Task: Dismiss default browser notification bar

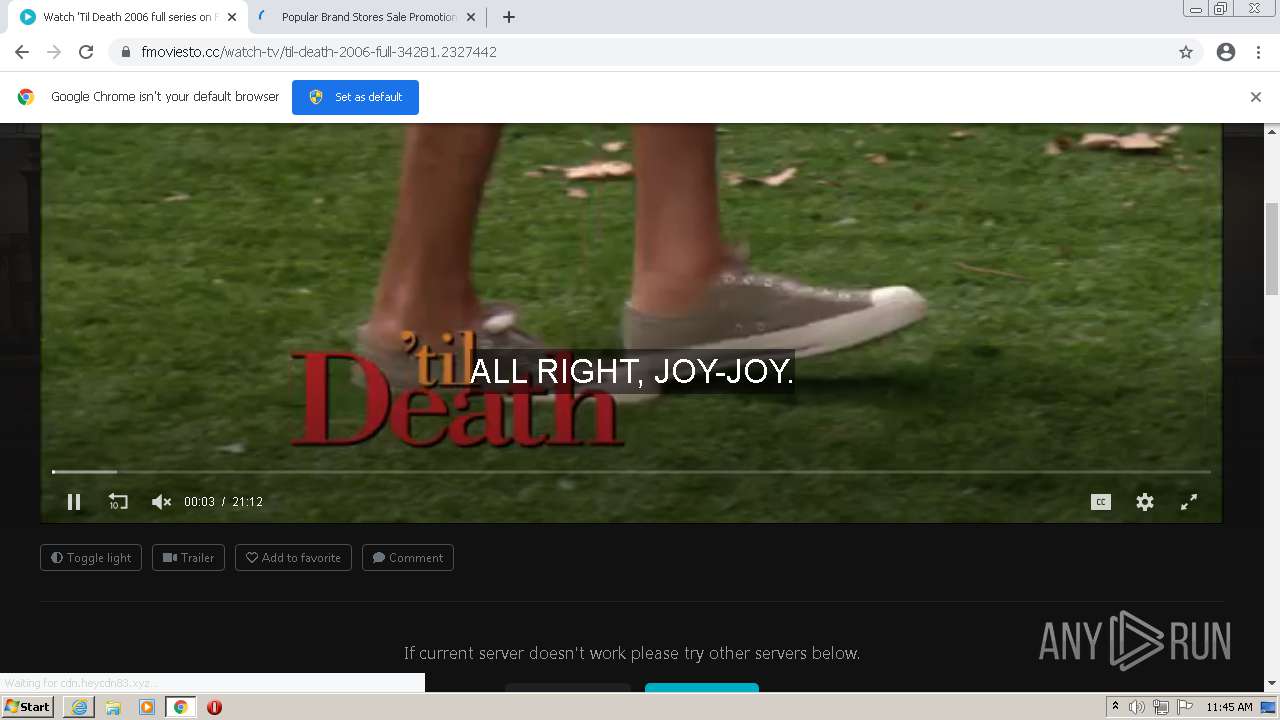Action: tap(1256, 97)
